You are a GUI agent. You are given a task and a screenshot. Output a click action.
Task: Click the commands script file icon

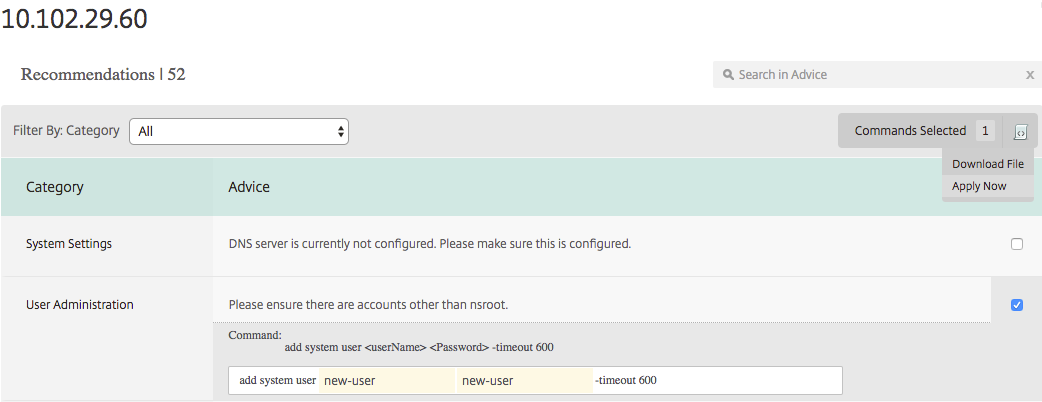1020,132
